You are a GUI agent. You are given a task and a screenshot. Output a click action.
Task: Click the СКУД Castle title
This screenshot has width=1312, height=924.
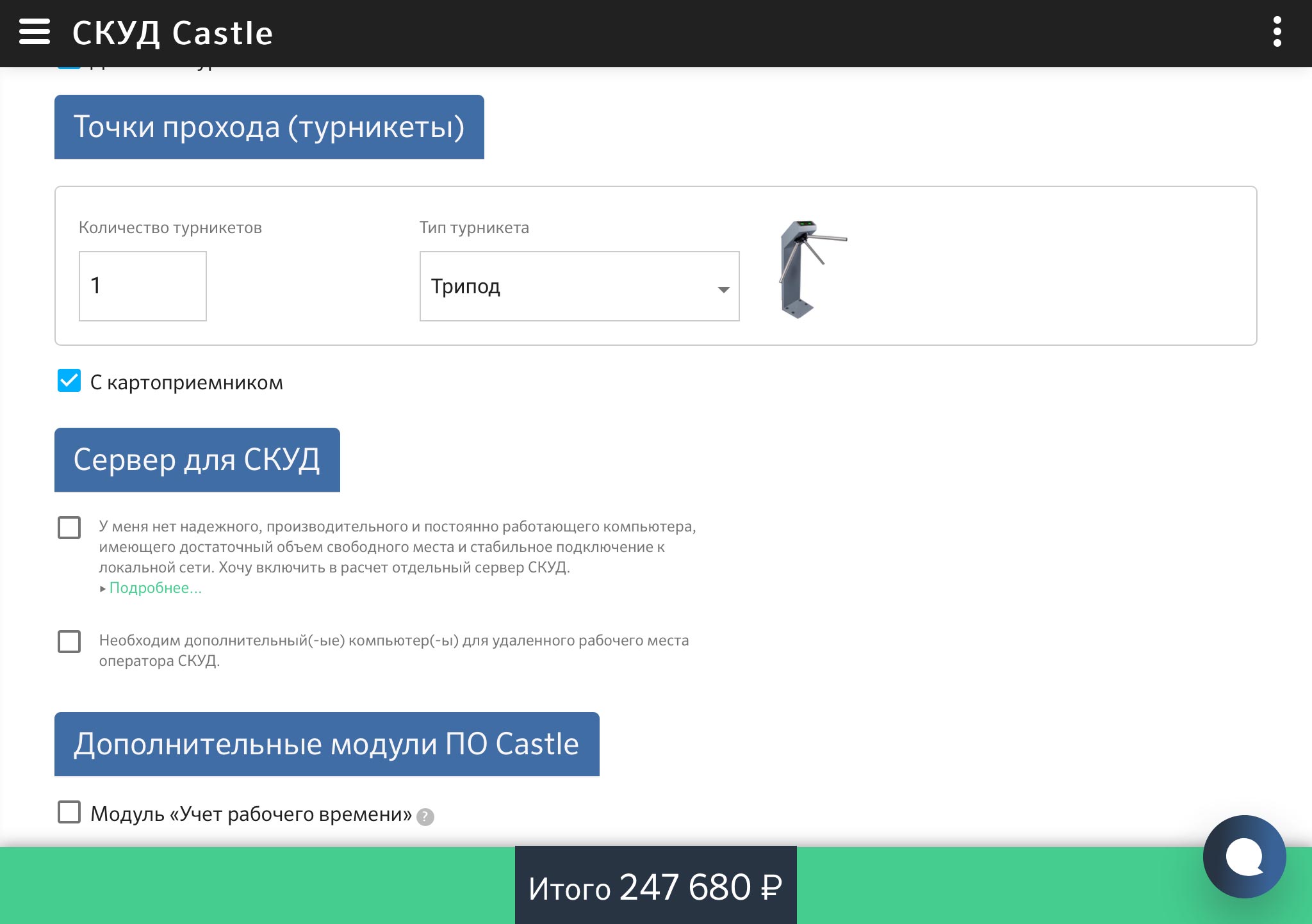pyautogui.click(x=172, y=33)
